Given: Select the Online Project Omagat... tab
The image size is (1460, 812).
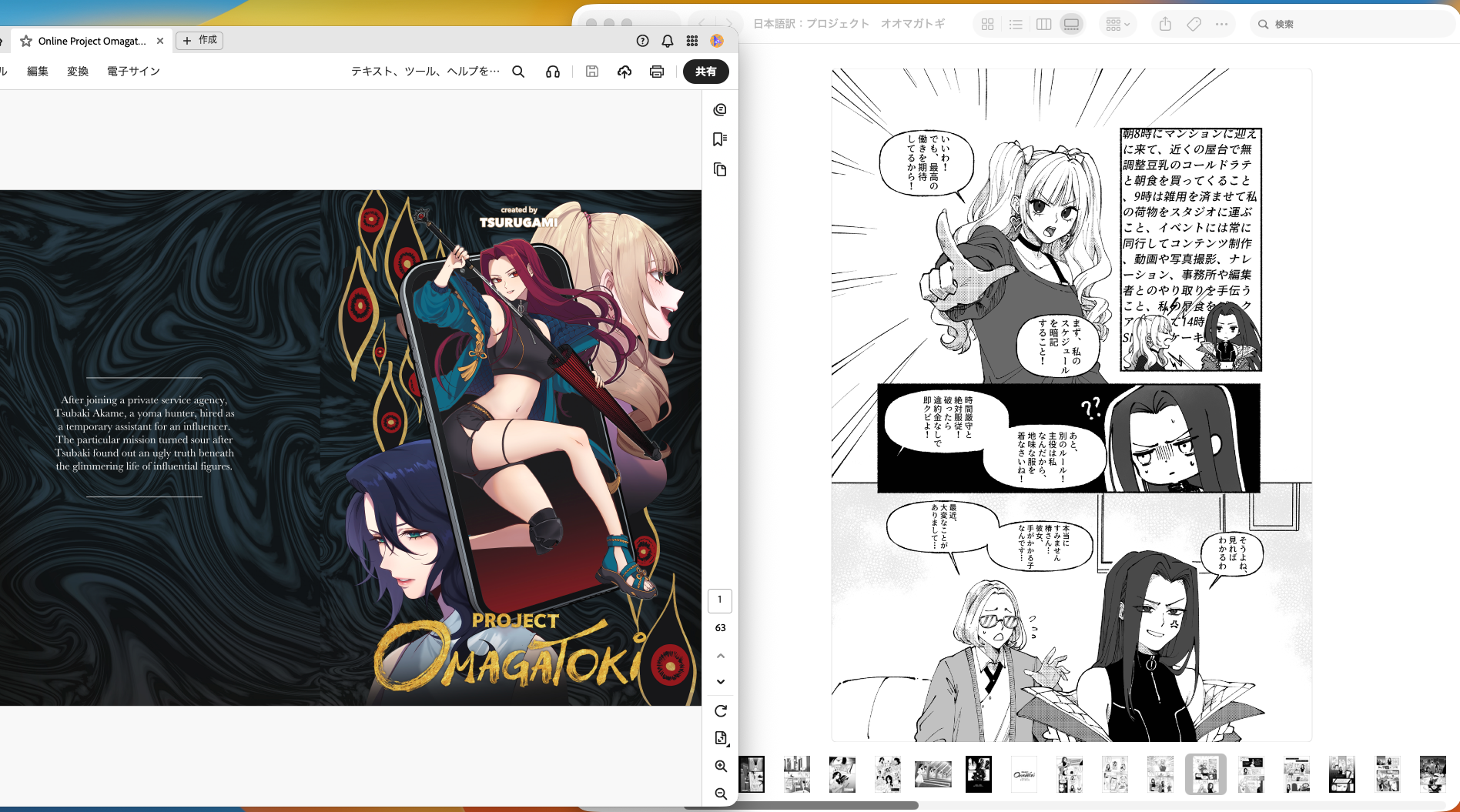Looking at the screenshot, I should click(x=92, y=41).
